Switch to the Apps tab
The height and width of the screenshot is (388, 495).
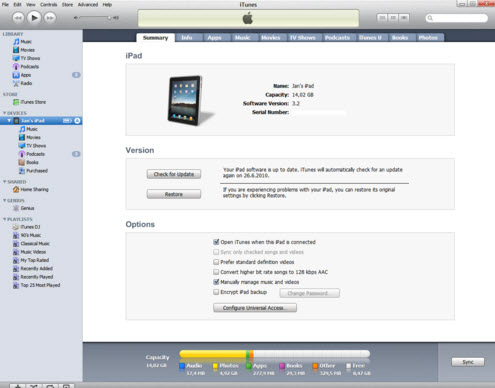point(214,38)
